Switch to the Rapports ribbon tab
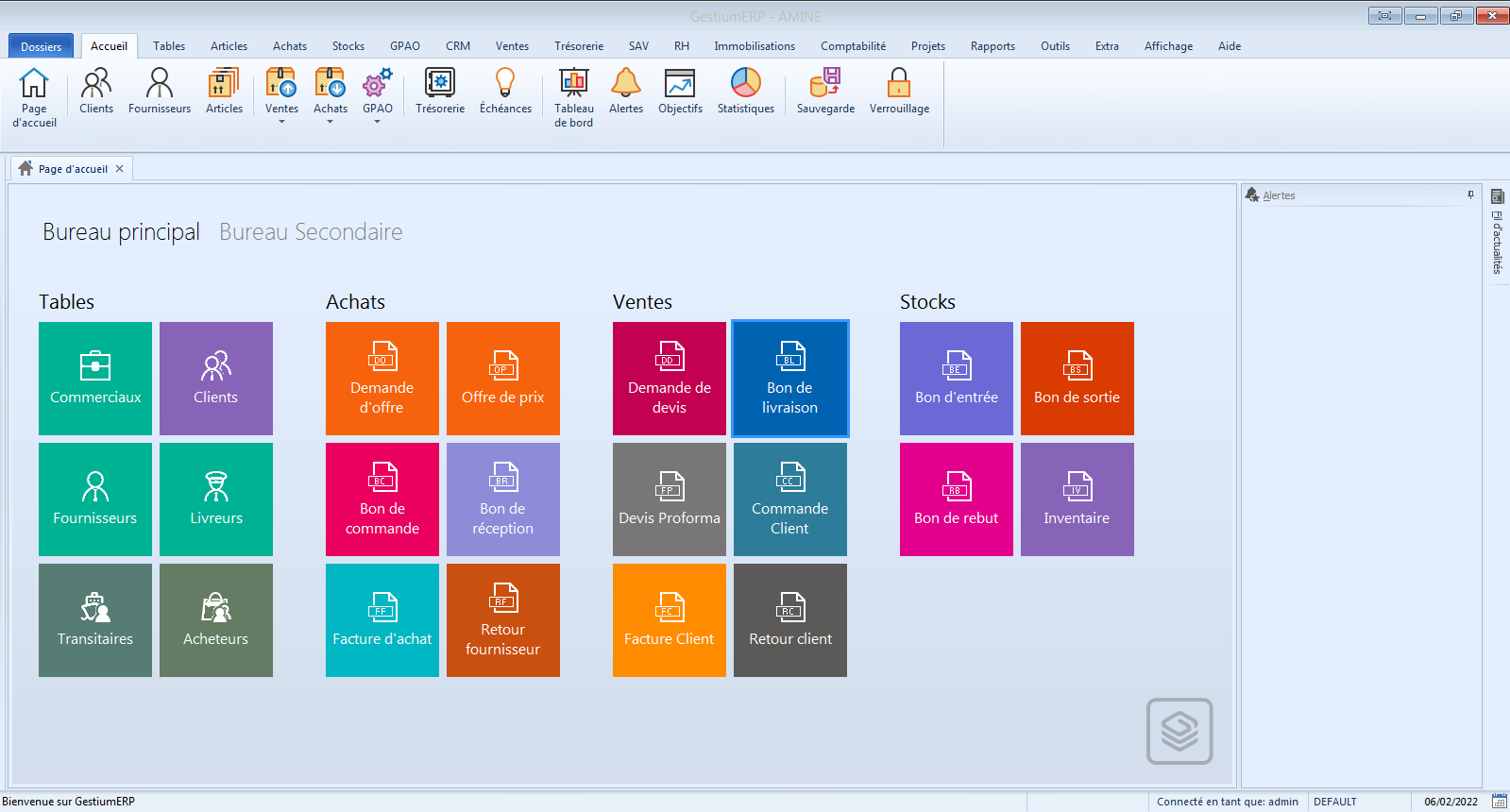Image resolution: width=1510 pixels, height=812 pixels. point(993,46)
